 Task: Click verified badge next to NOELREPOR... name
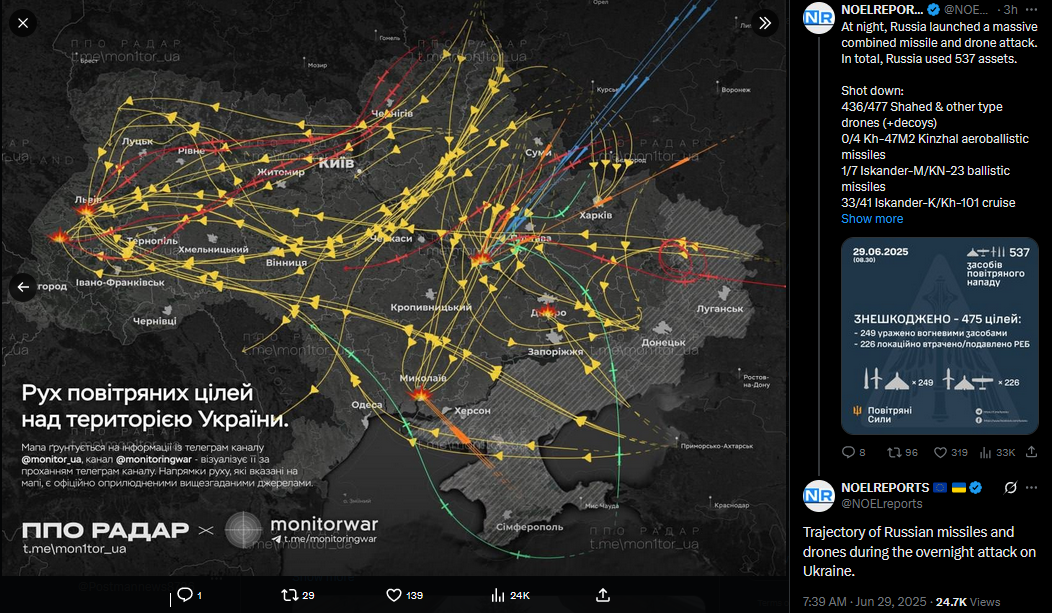pyautogui.click(x=933, y=9)
